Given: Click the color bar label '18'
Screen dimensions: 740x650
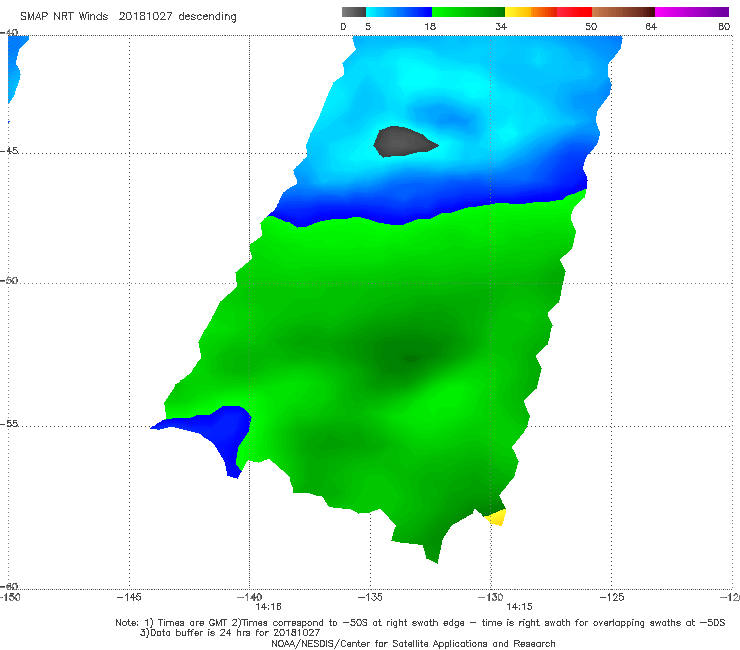Looking at the screenshot, I should [429, 26].
